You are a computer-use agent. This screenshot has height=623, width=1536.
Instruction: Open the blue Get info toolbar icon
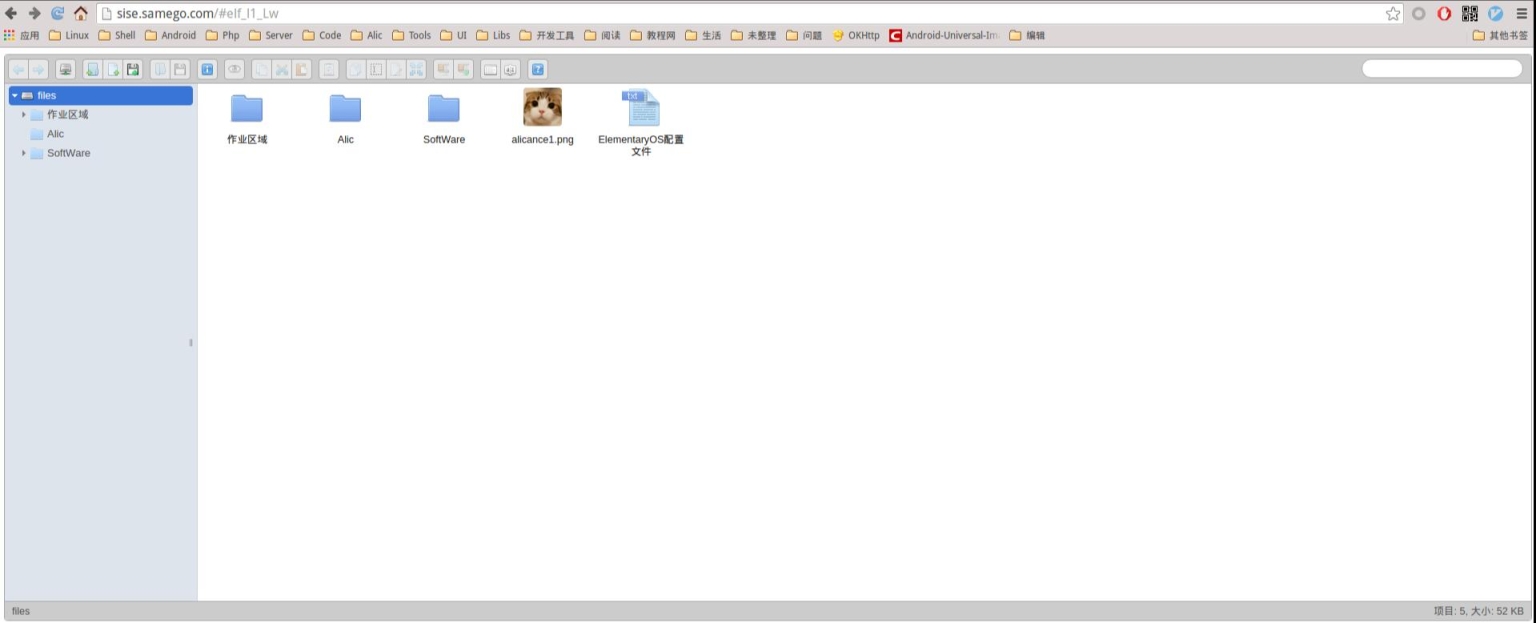click(x=208, y=70)
